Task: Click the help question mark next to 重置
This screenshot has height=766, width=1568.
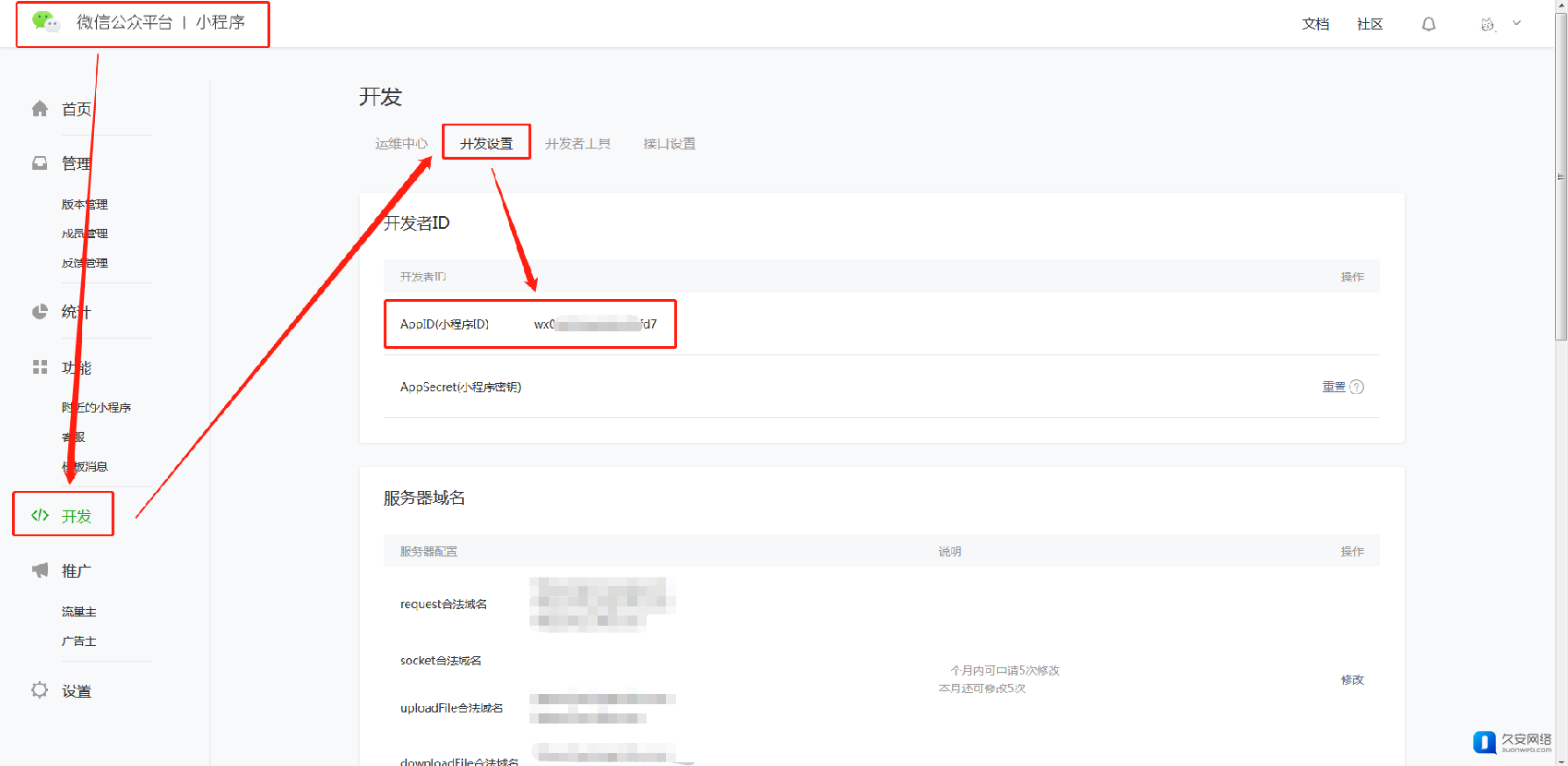Action: point(1357,387)
